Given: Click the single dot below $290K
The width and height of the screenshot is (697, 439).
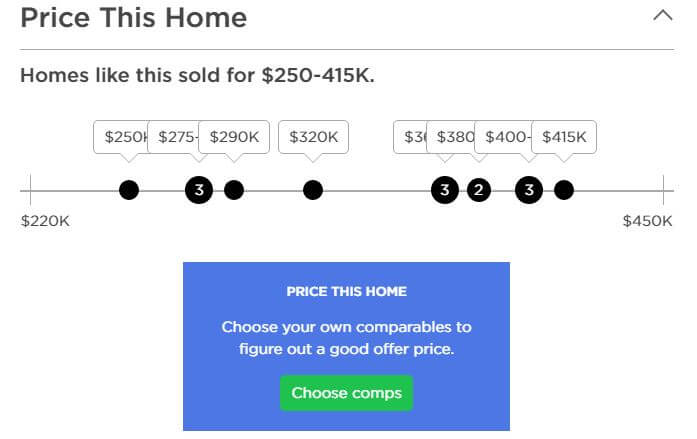Looking at the screenshot, I should (234, 190).
